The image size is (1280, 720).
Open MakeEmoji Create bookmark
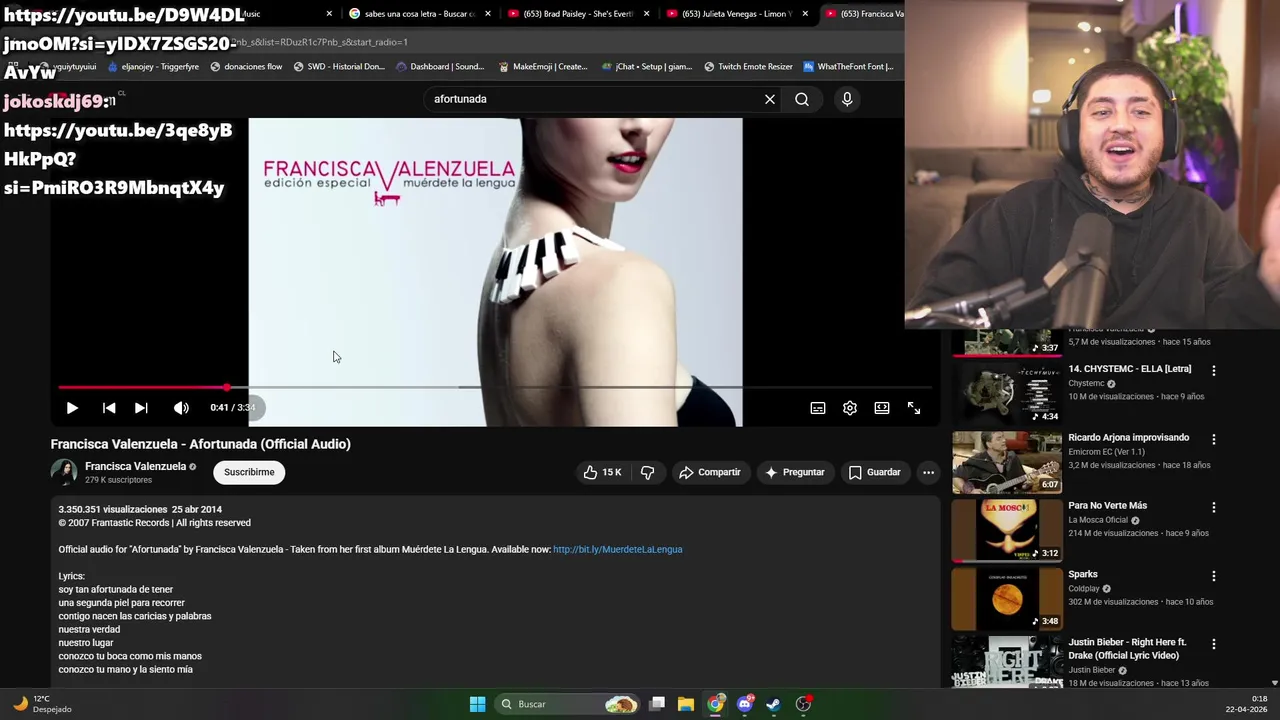pyautogui.click(x=543, y=67)
